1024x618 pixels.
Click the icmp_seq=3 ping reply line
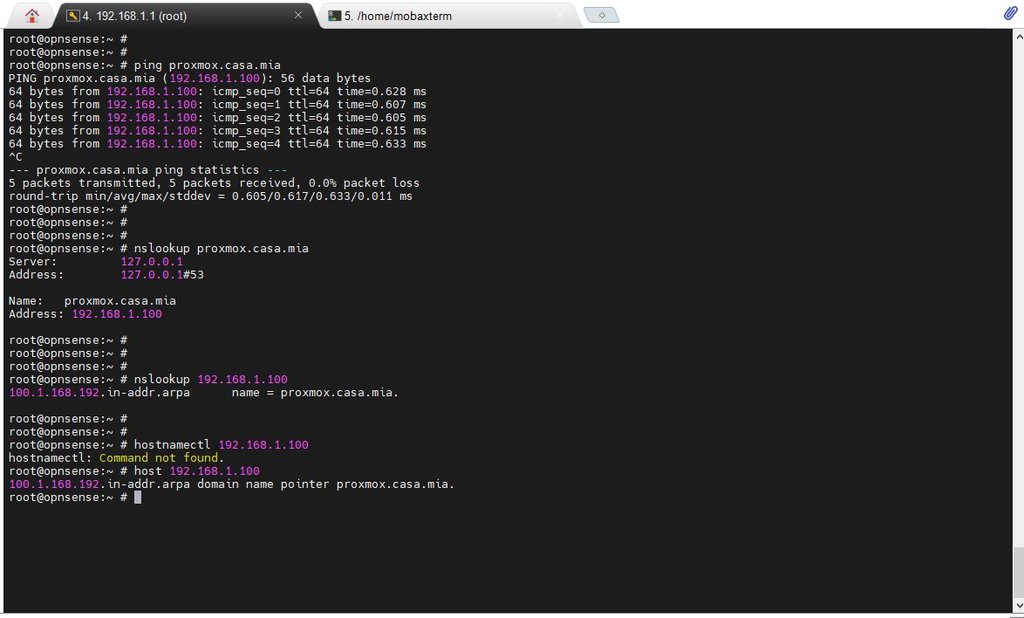pyautogui.click(x=217, y=131)
